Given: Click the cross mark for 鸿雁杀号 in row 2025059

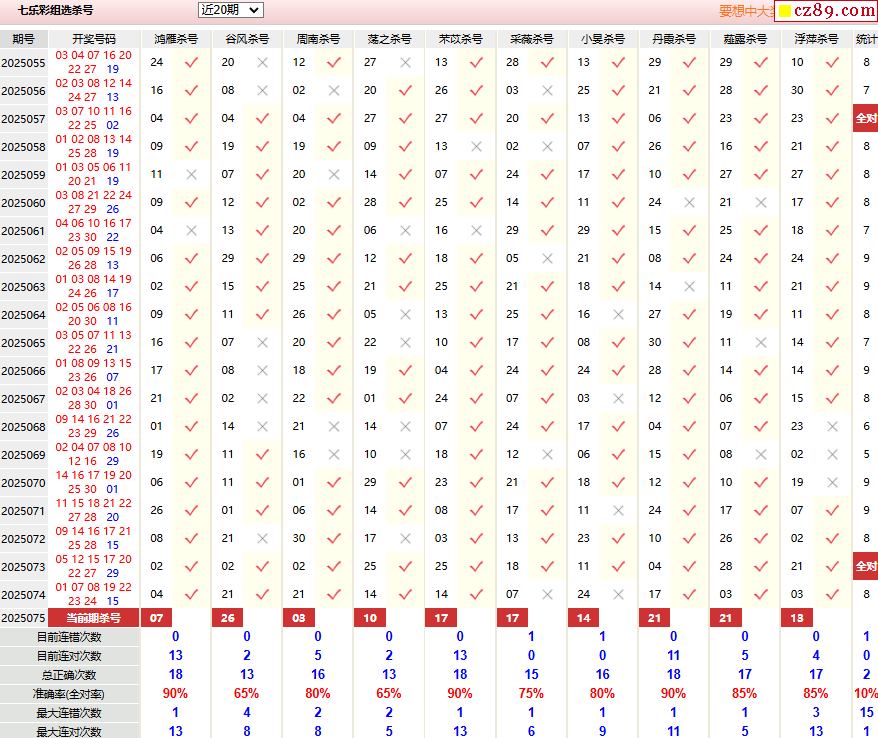Looking at the screenshot, I should (192, 174).
